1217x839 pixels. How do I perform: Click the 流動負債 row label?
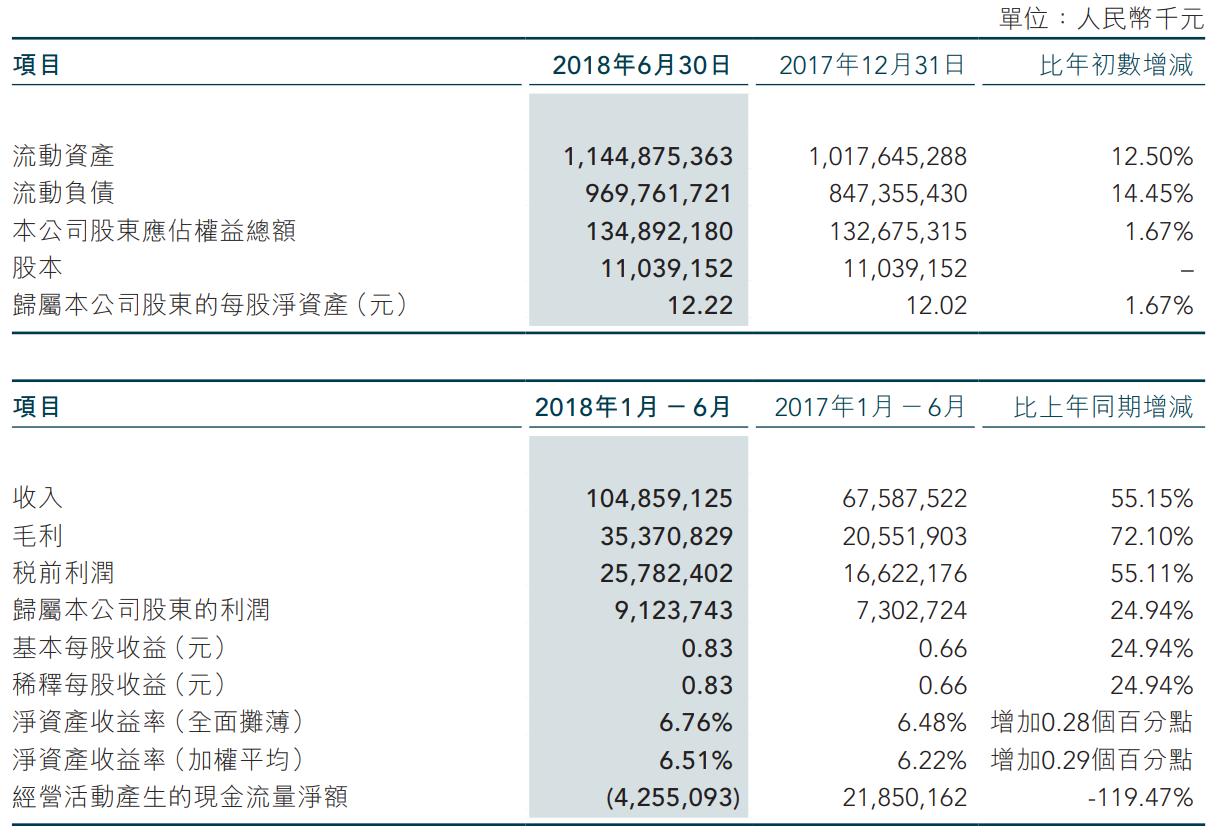(63, 193)
